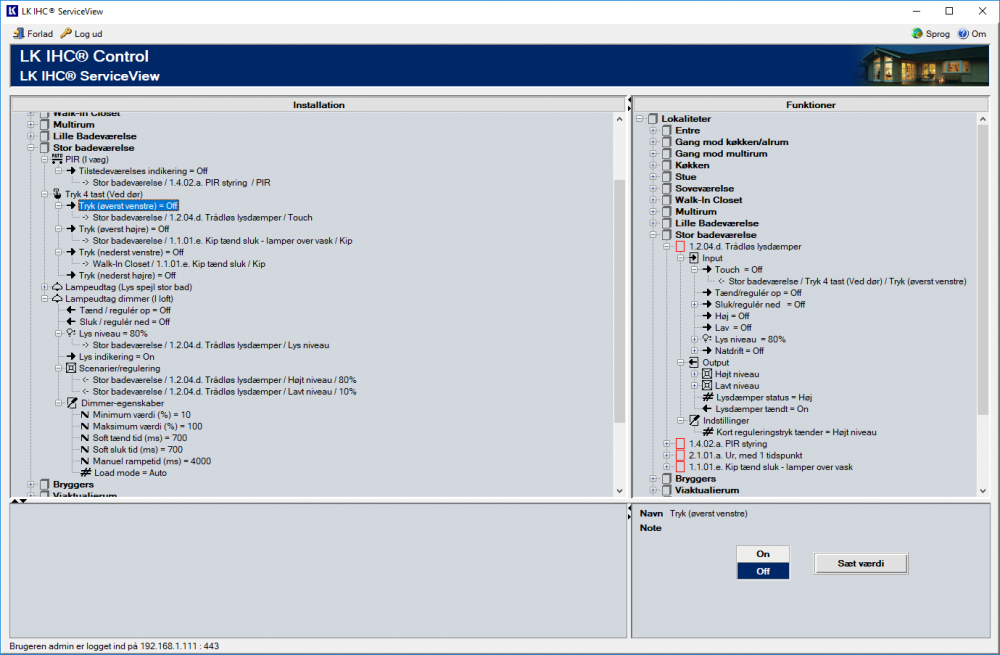
Task: Click the red icon beside 1.2.04.d. Trådløs lysdæmper
Action: (x=680, y=246)
